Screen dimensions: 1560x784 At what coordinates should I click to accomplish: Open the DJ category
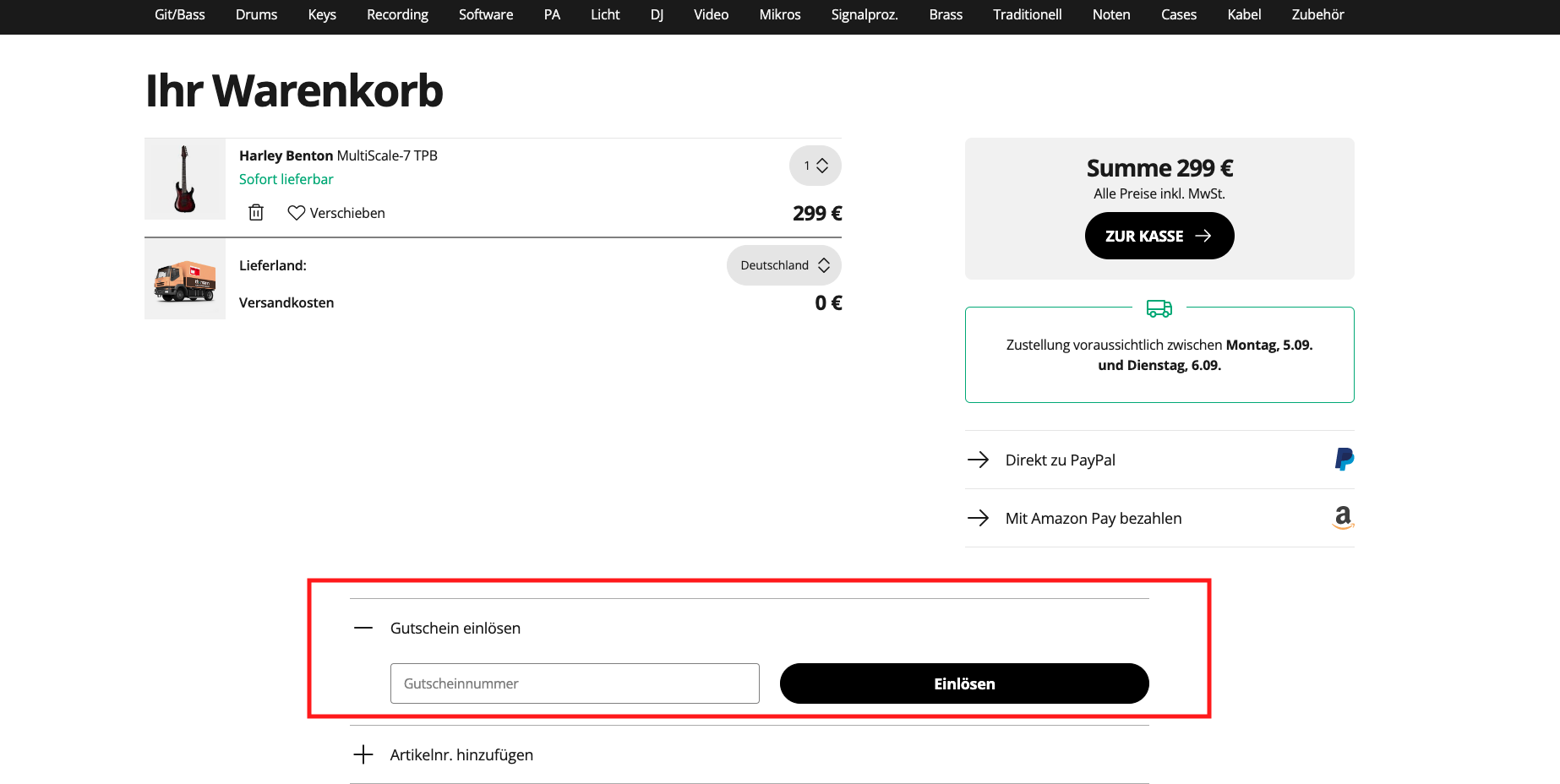(657, 14)
